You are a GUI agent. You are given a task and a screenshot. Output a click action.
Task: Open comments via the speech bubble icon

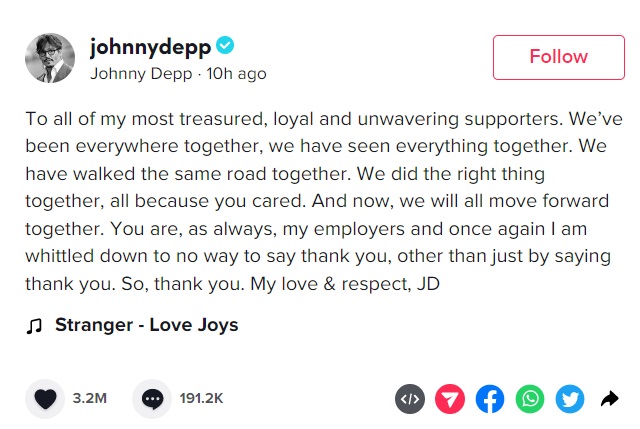(152, 399)
